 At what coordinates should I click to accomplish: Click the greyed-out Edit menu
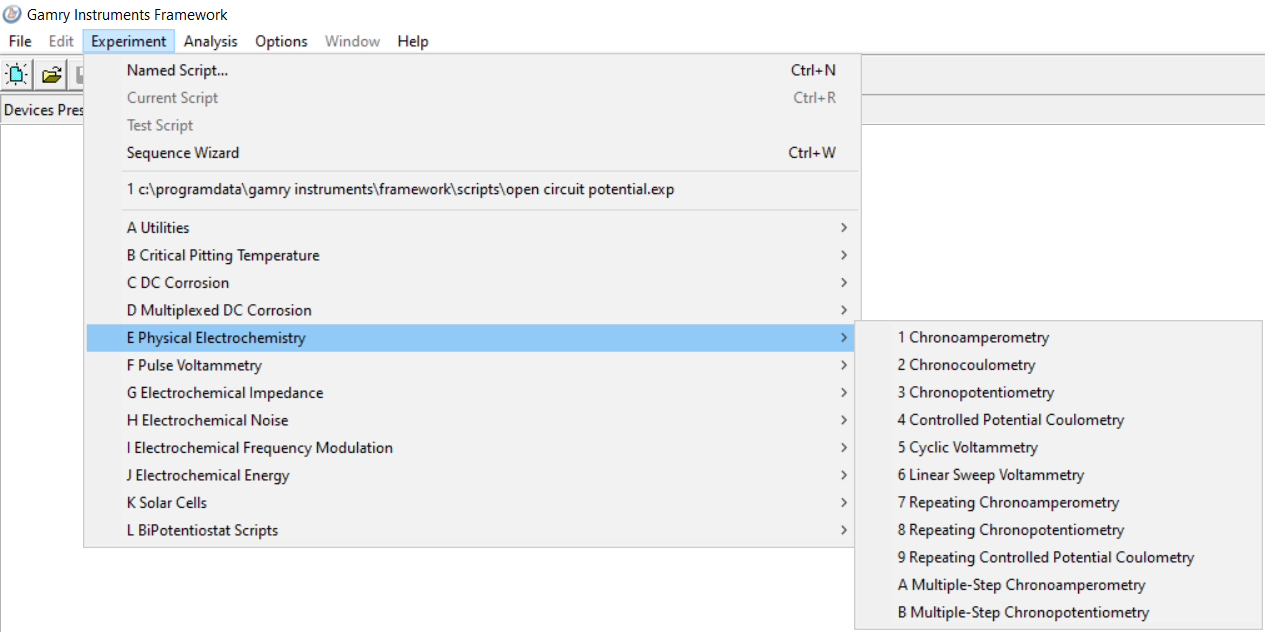(62, 41)
